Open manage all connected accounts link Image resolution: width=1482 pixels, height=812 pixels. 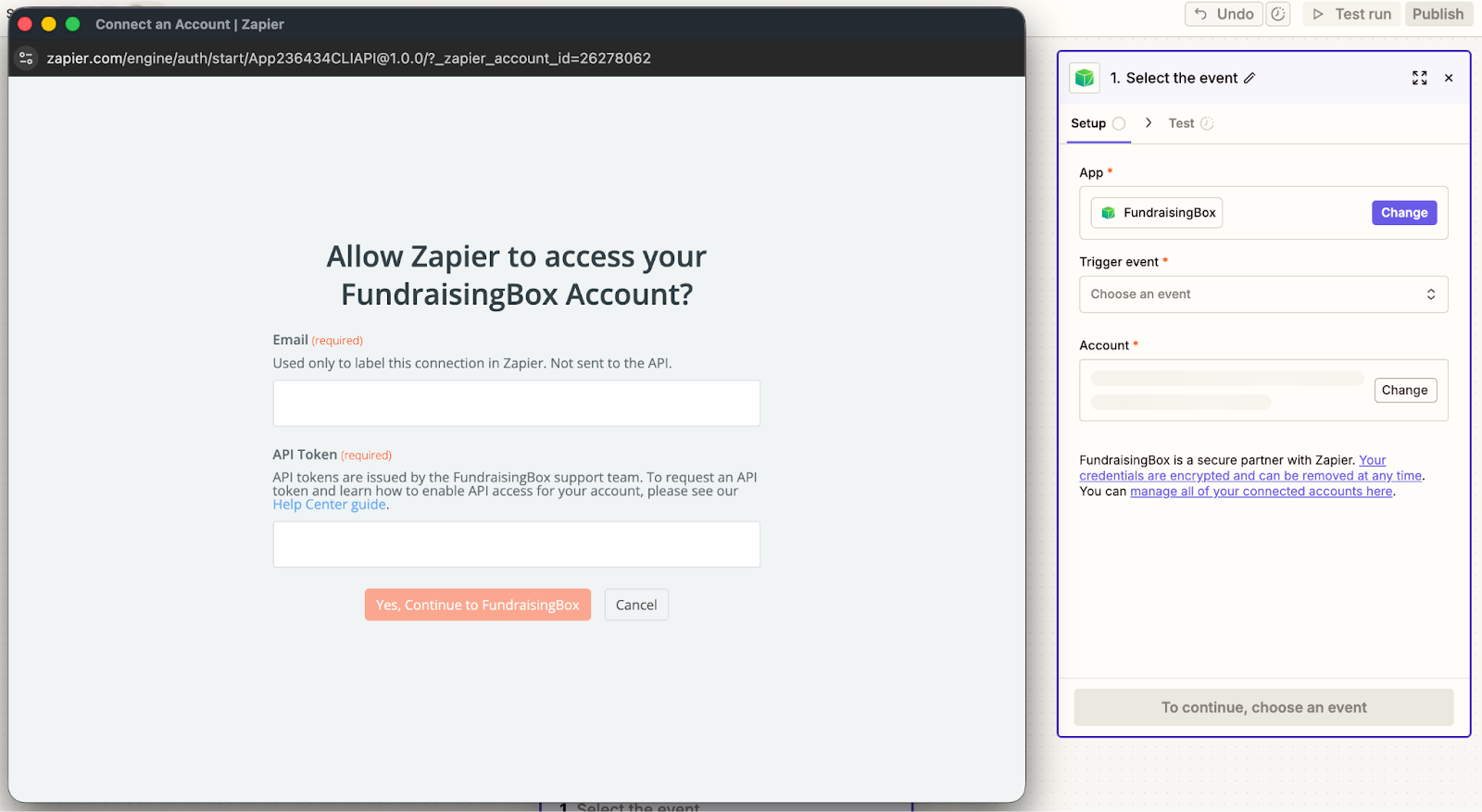1262,492
